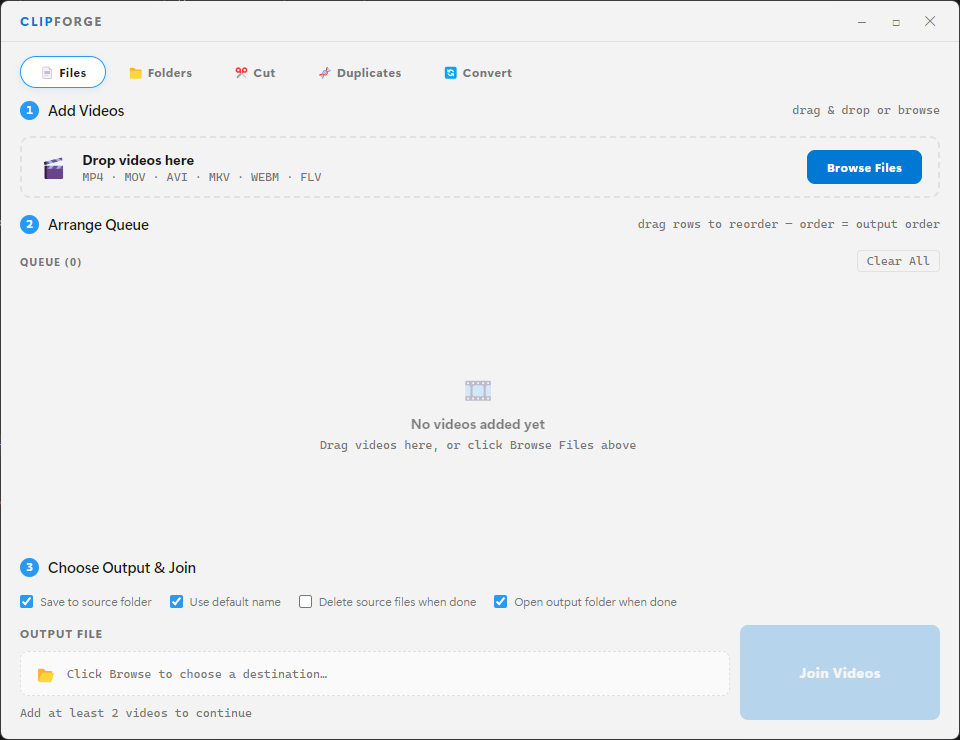Click the Join Videos button
This screenshot has height=740, width=960.
839,673
